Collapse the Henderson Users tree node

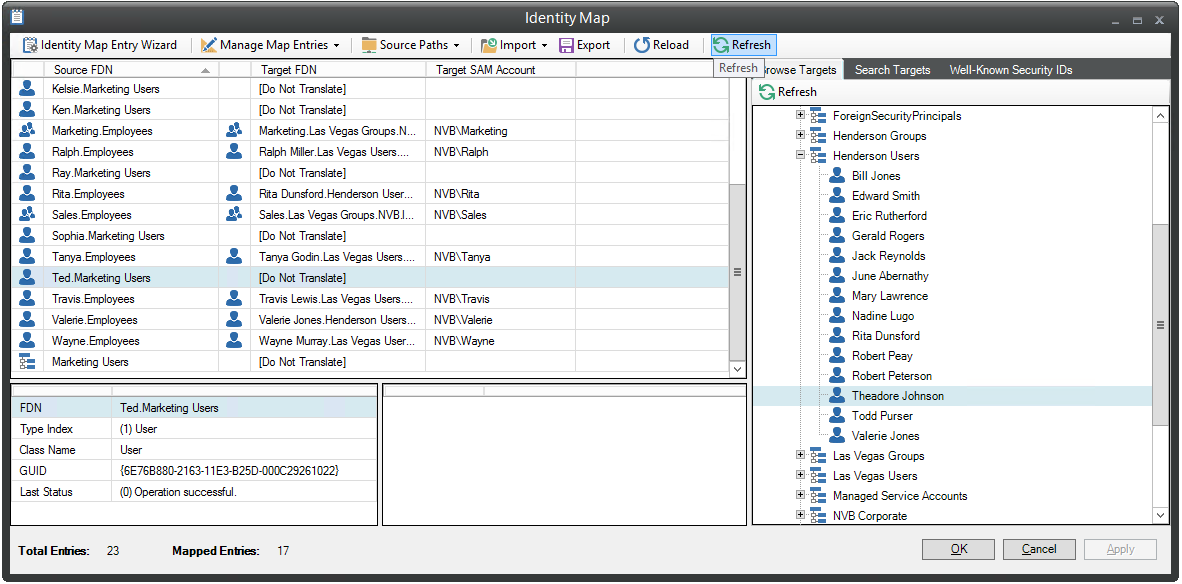click(x=801, y=155)
